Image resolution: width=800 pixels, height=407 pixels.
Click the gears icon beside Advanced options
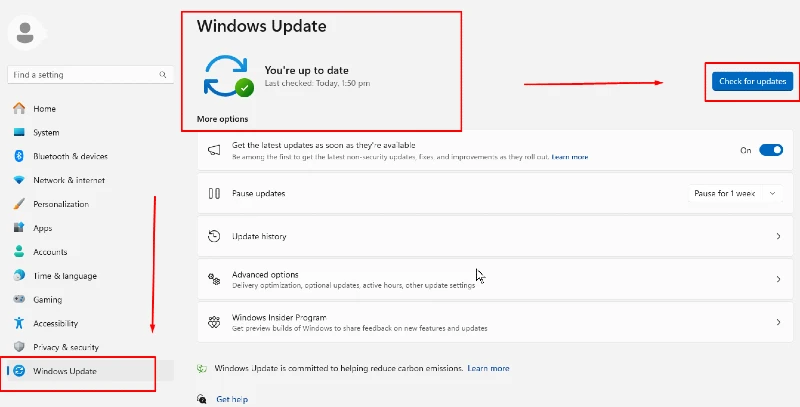click(x=214, y=279)
